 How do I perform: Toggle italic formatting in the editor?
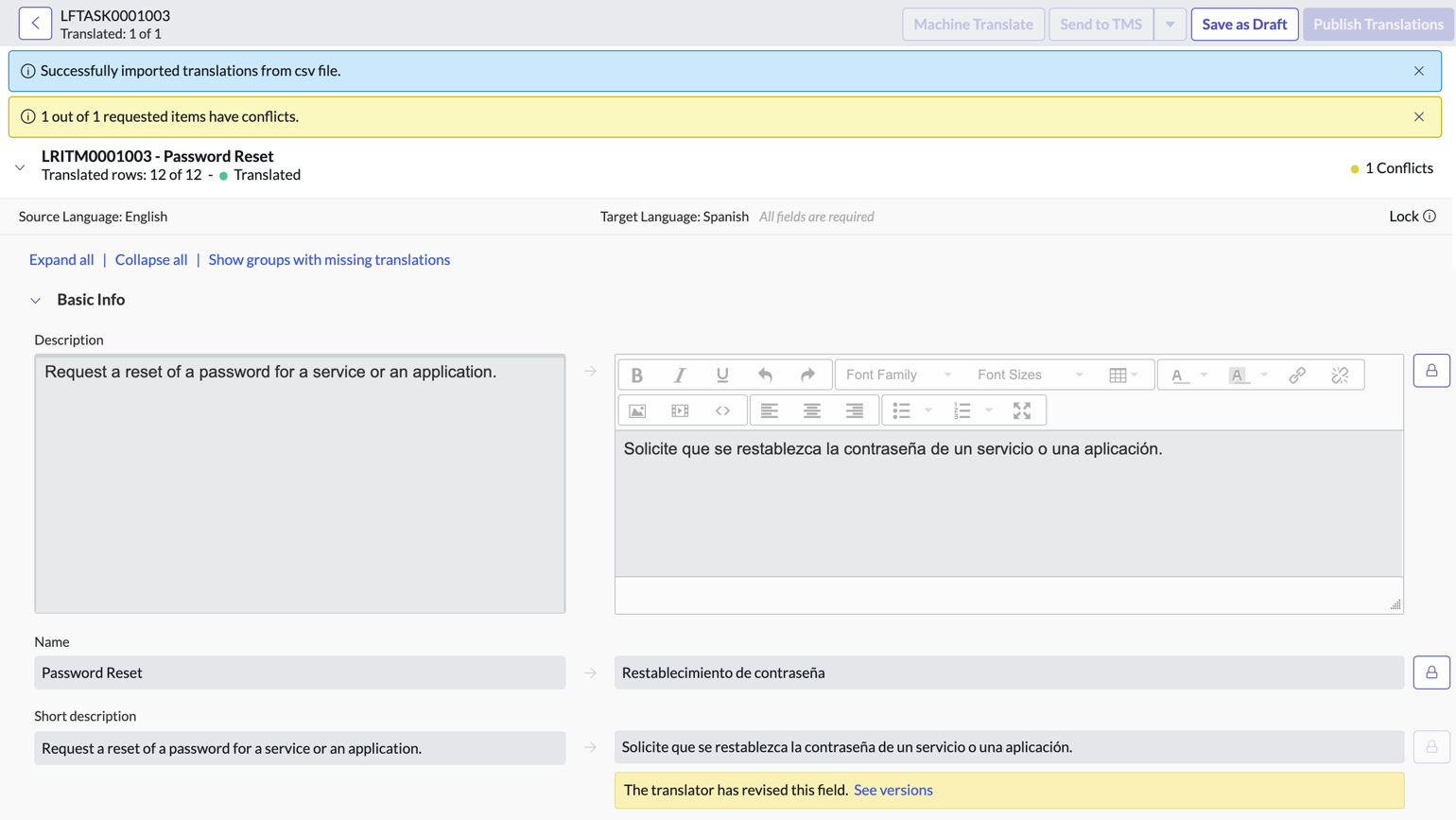(x=680, y=375)
